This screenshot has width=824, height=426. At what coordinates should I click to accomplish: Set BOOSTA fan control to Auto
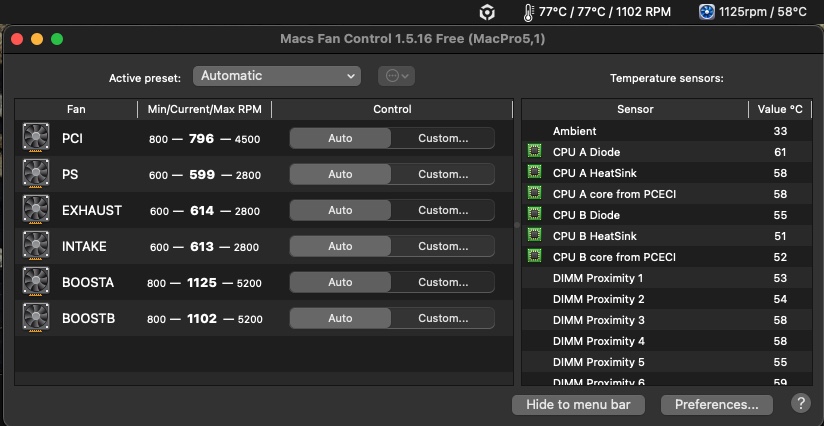340,282
